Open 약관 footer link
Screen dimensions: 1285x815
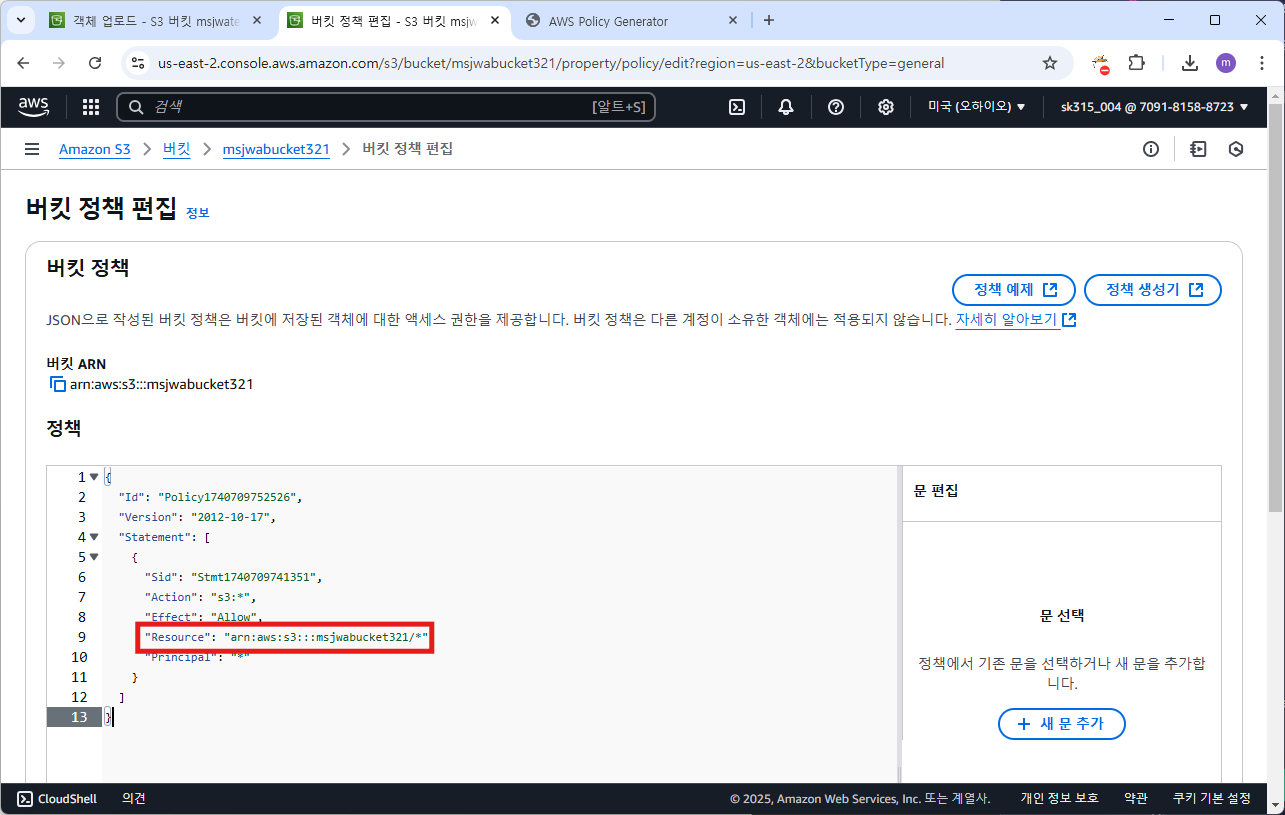pyautogui.click(x=1136, y=798)
